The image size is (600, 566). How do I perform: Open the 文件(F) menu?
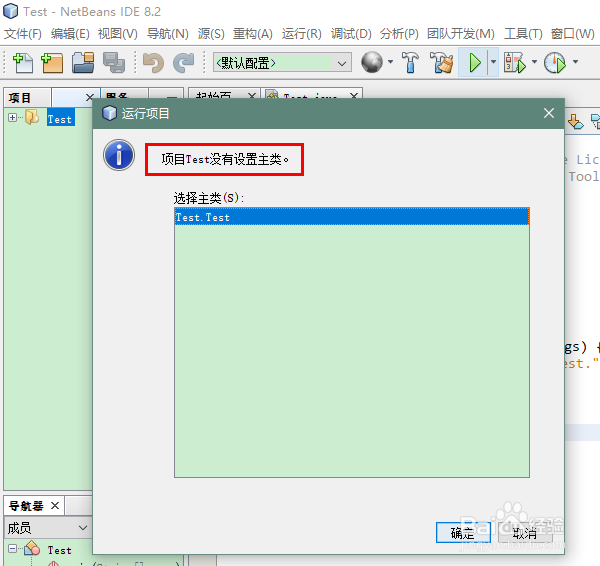coord(23,34)
